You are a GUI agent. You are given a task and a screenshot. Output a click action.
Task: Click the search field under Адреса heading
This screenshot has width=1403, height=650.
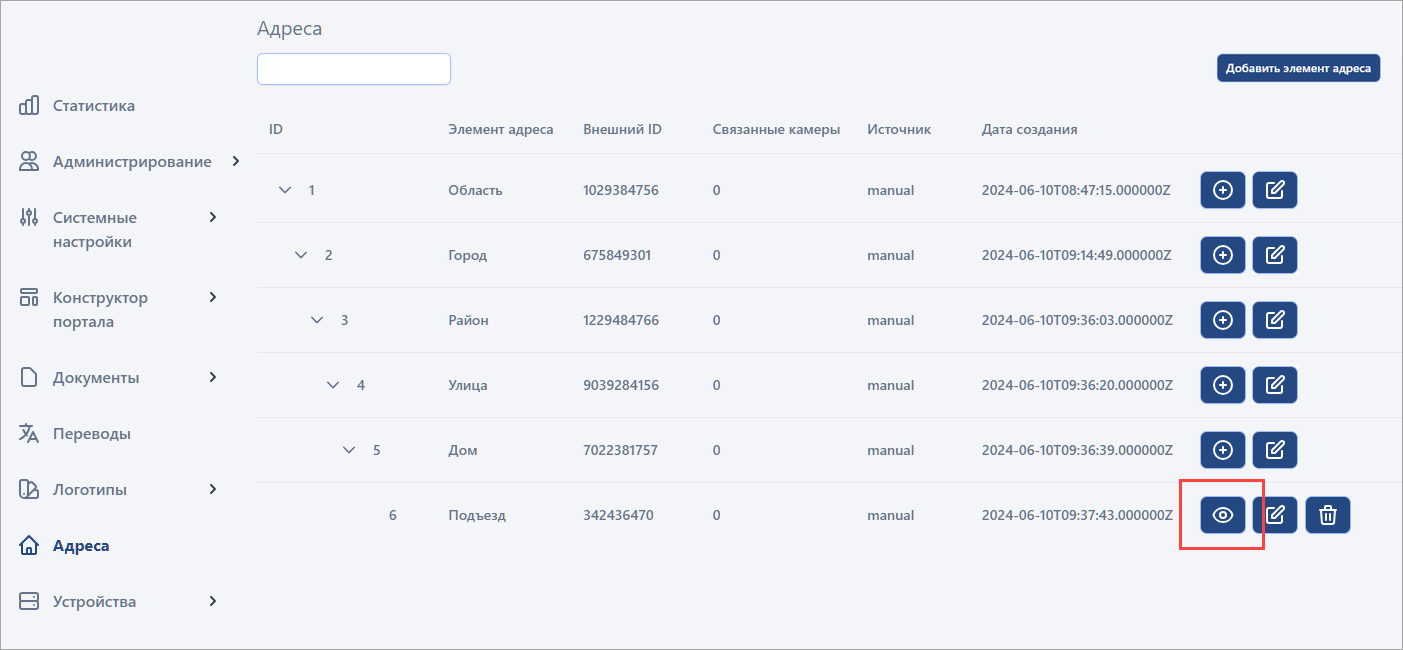point(354,69)
